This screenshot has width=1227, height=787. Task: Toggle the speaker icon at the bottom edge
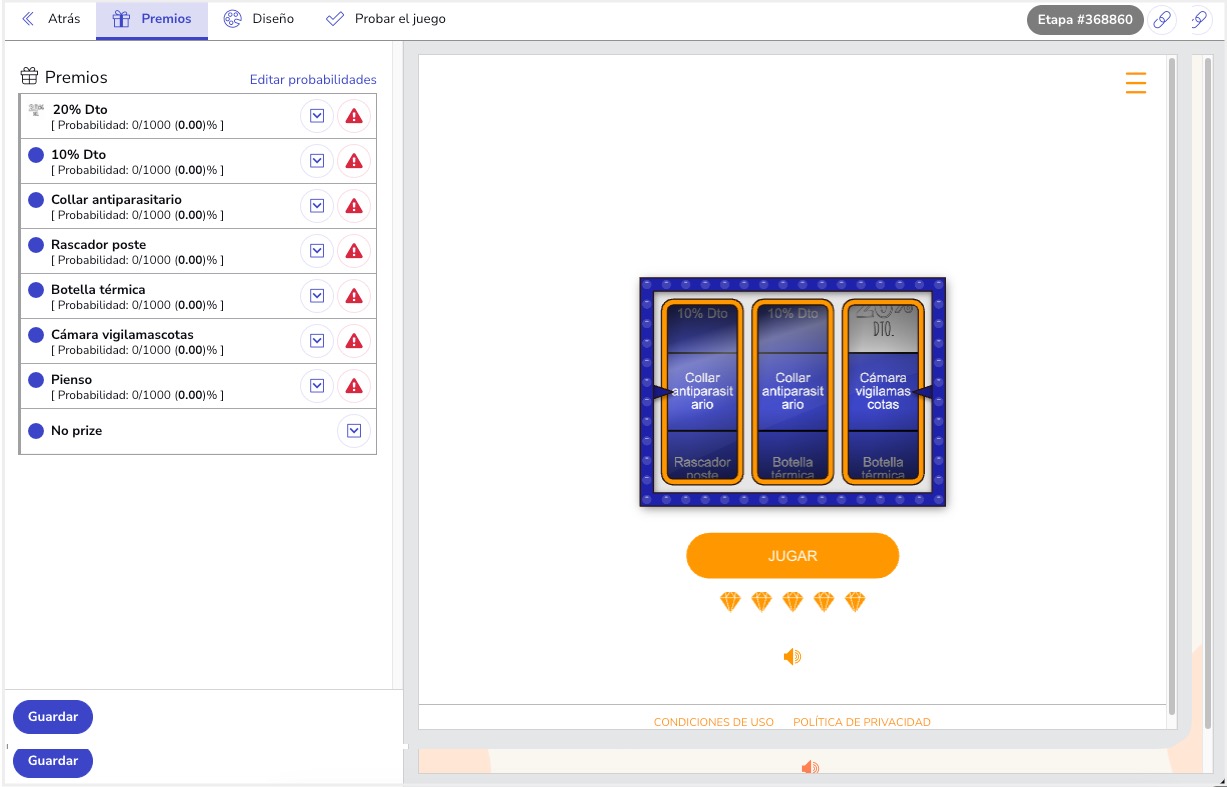pyautogui.click(x=810, y=768)
